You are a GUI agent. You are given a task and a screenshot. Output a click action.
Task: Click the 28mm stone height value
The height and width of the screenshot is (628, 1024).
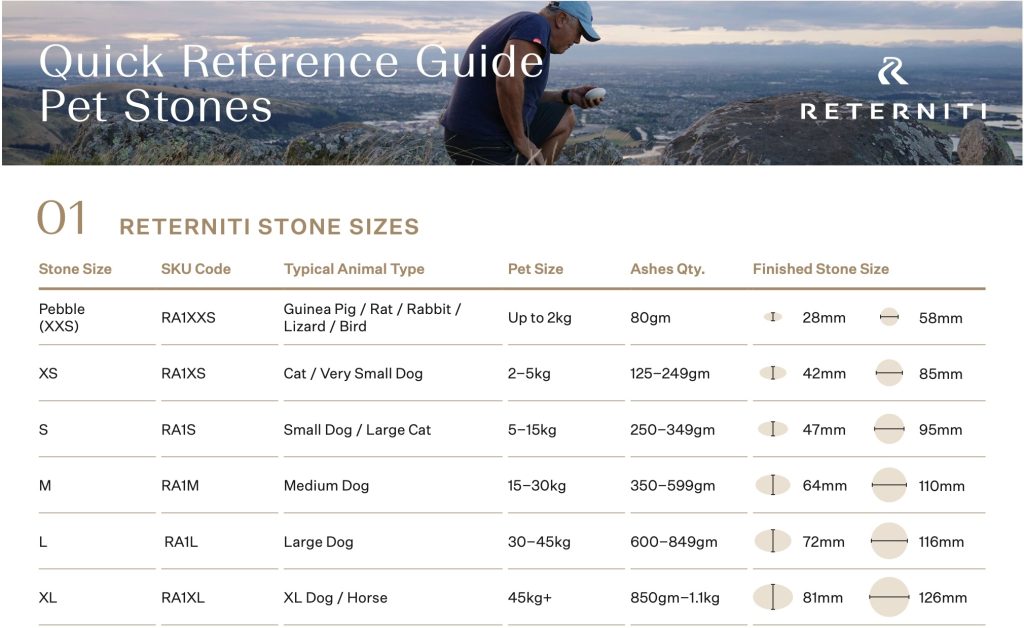pyautogui.click(x=824, y=318)
